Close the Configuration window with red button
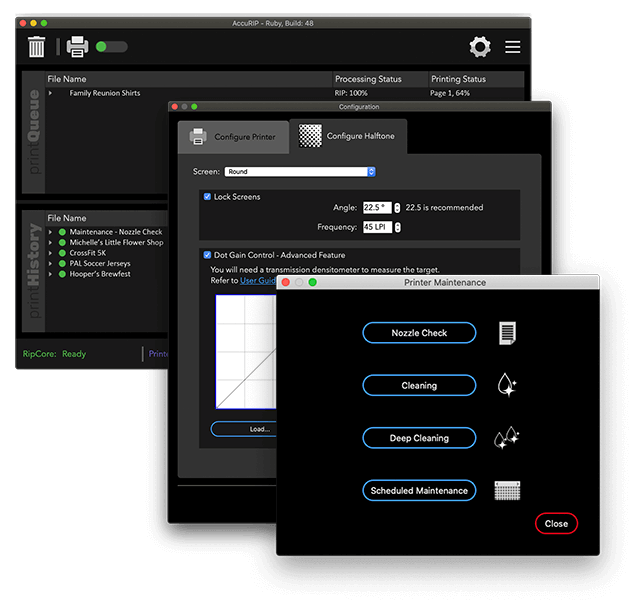The image size is (631, 600). pyautogui.click(x=175, y=107)
